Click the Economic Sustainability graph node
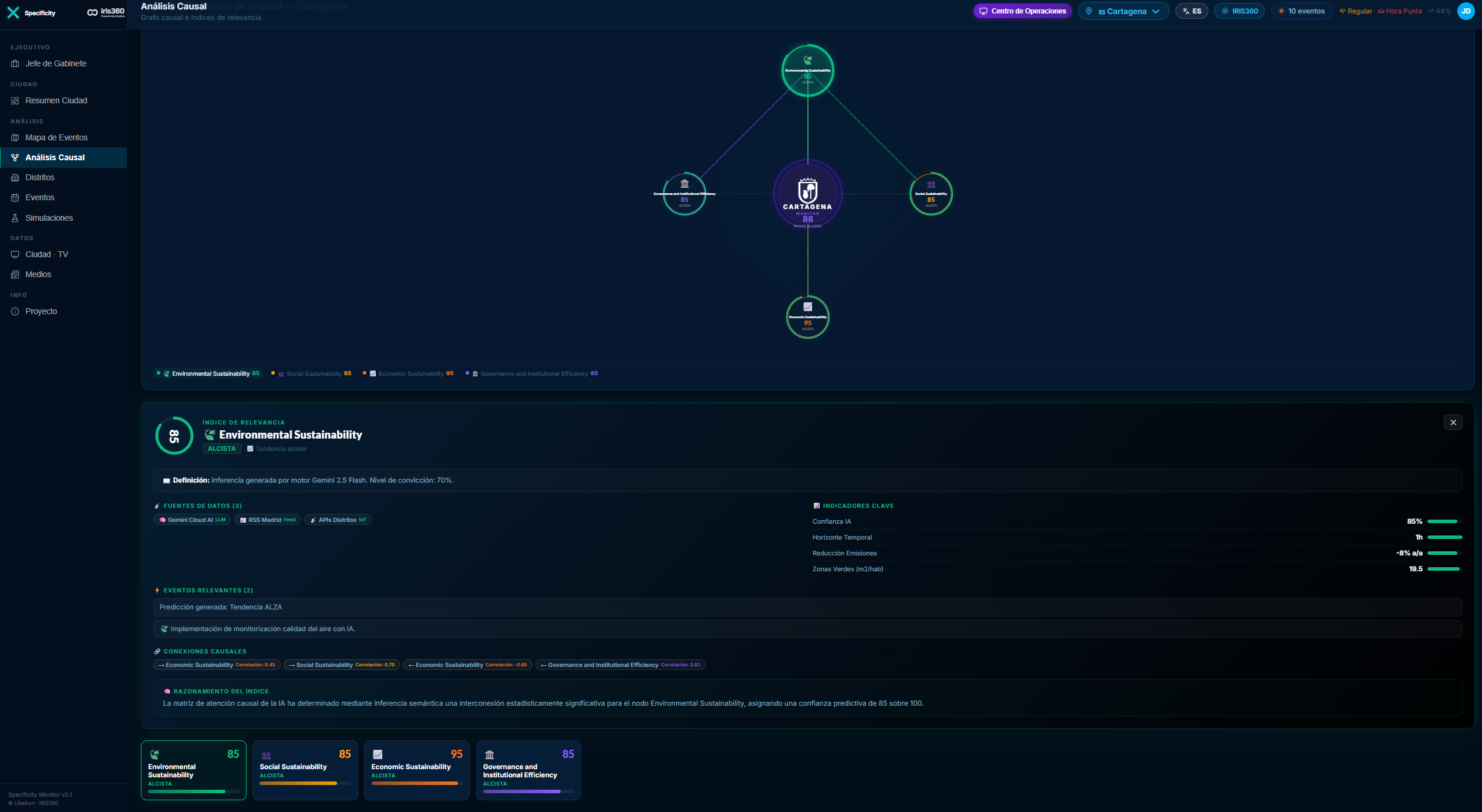The width and height of the screenshot is (1482, 812). coord(807,317)
